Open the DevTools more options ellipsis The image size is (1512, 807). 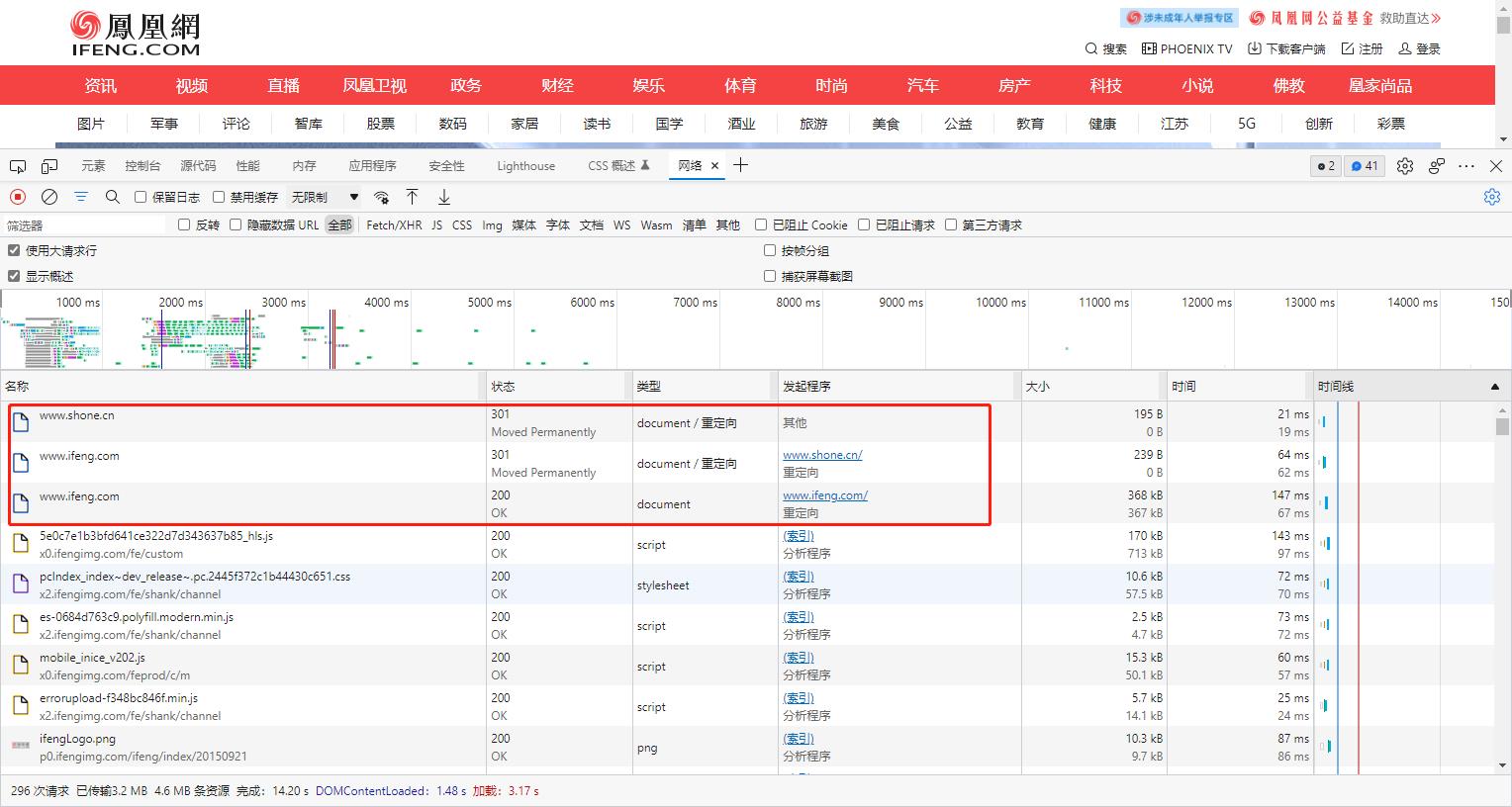(x=1466, y=166)
